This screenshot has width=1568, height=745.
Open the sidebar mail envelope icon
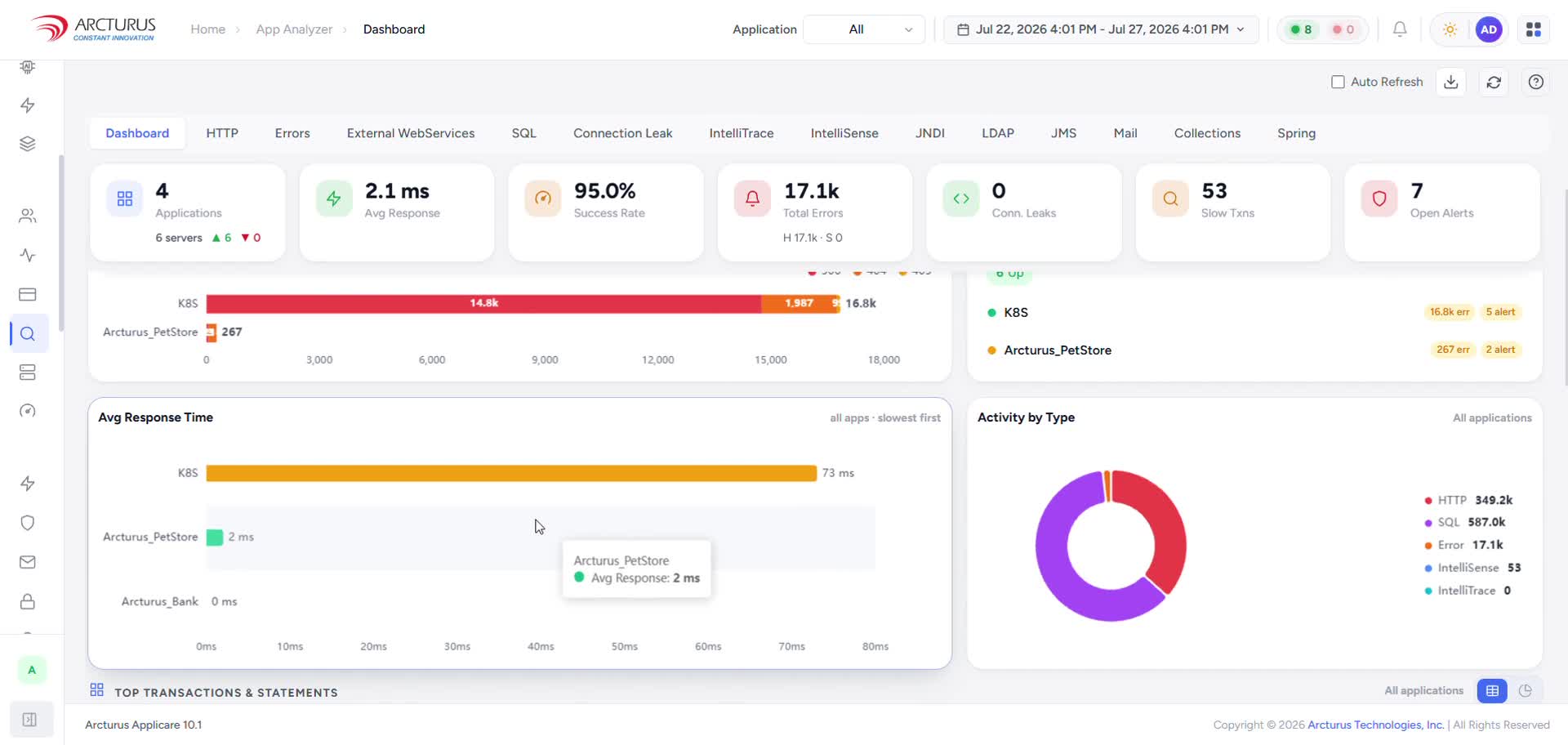click(28, 562)
